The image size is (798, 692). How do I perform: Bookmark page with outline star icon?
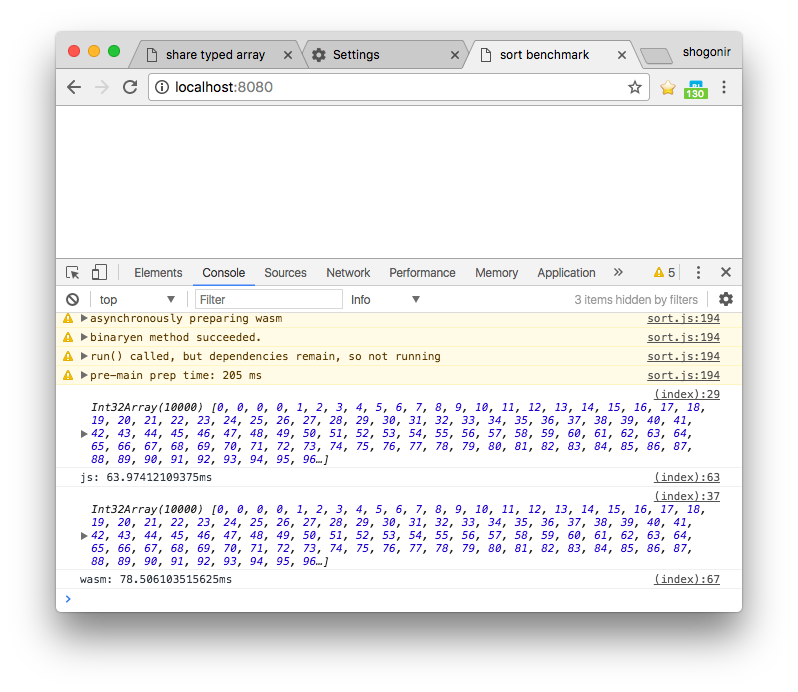(635, 87)
